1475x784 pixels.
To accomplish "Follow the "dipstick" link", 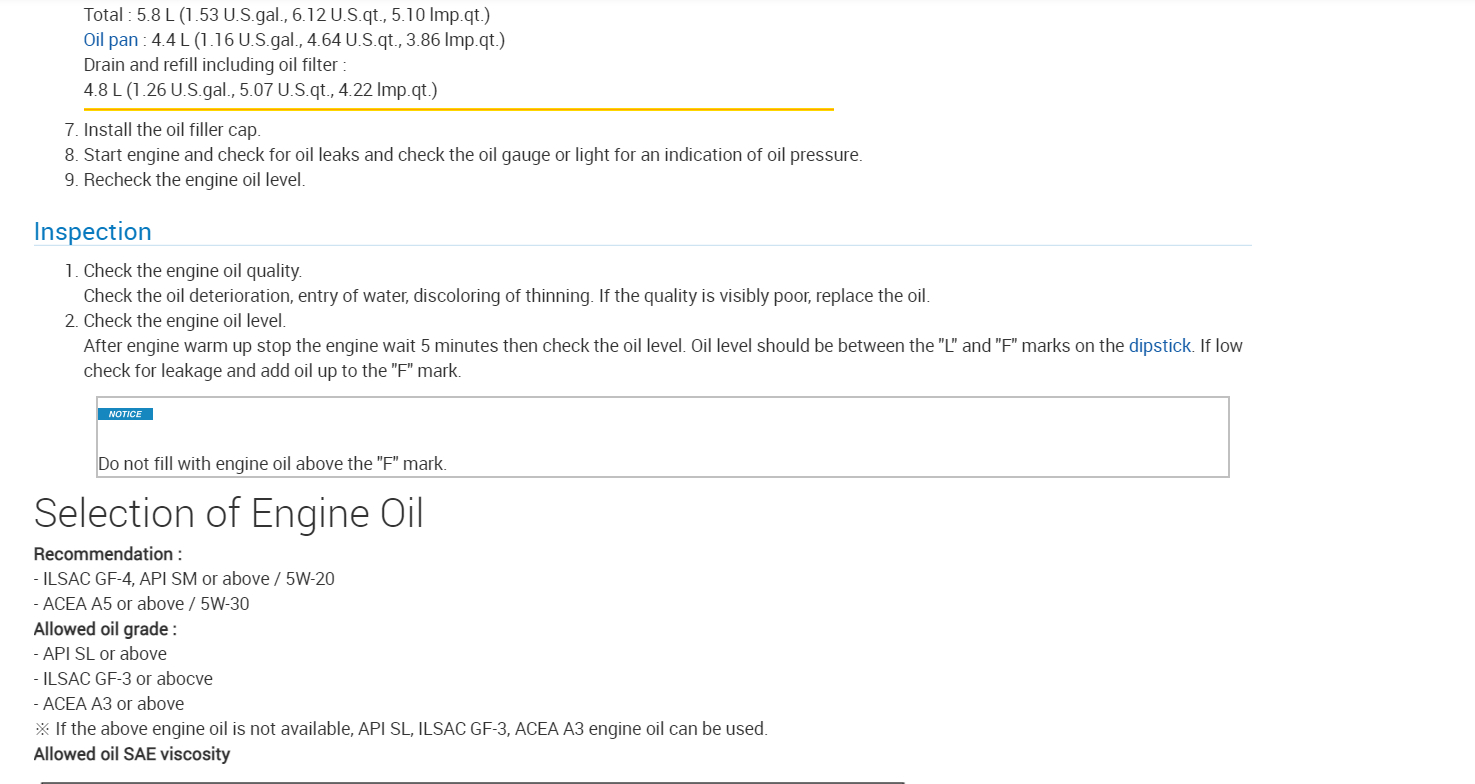I will pyautogui.click(x=1159, y=346).
